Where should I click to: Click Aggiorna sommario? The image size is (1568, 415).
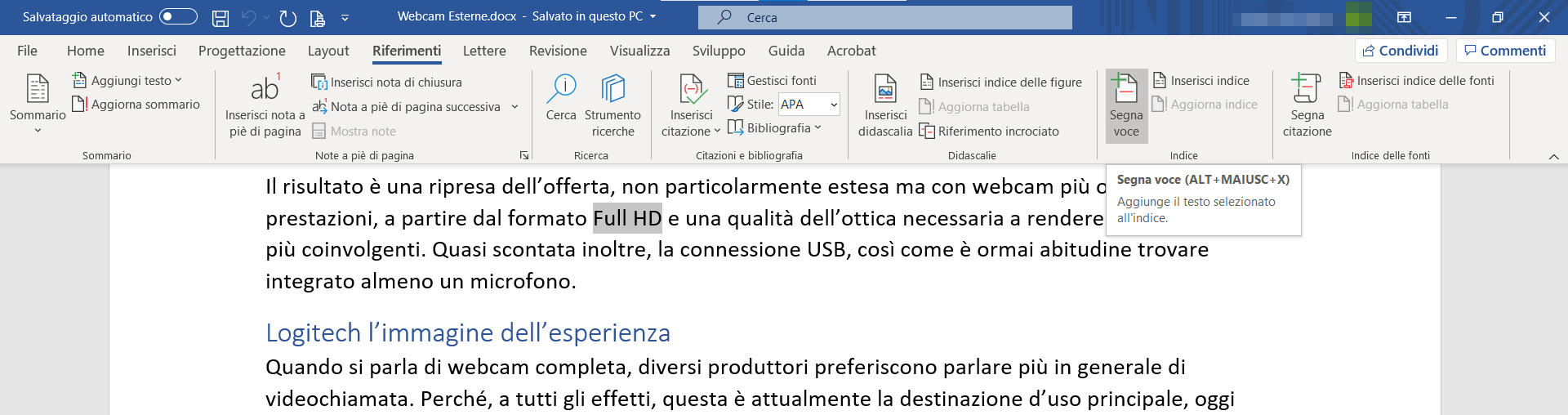click(136, 105)
